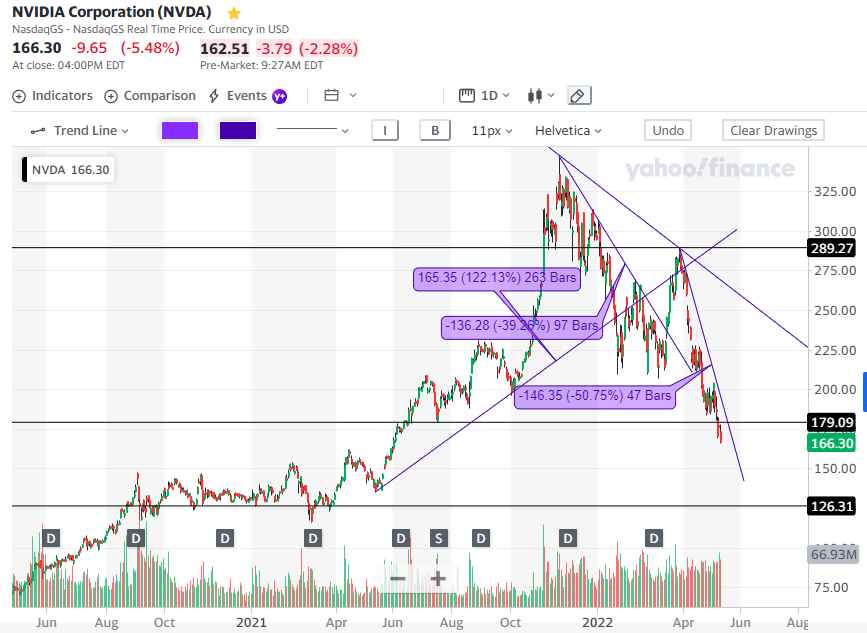867x633 pixels.
Task: Click the purple Y+ premium badge
Action: click(x=280, y=96)
